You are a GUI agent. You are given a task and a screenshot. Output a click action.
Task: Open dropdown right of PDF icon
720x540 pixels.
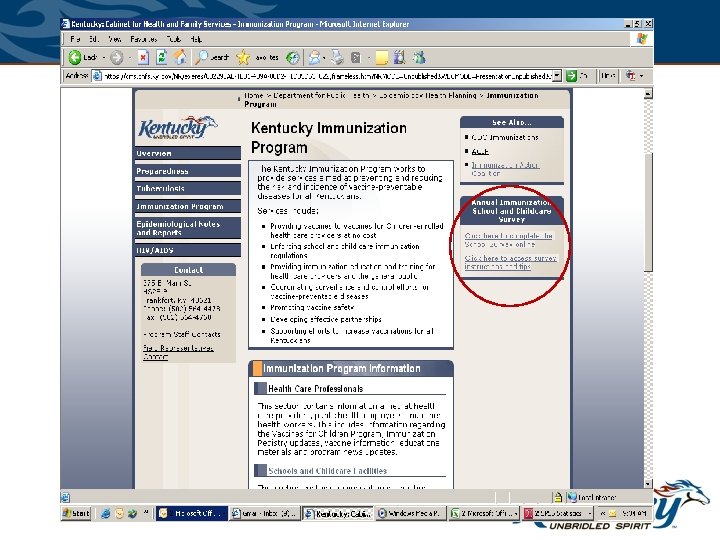(x=641, y=76)
